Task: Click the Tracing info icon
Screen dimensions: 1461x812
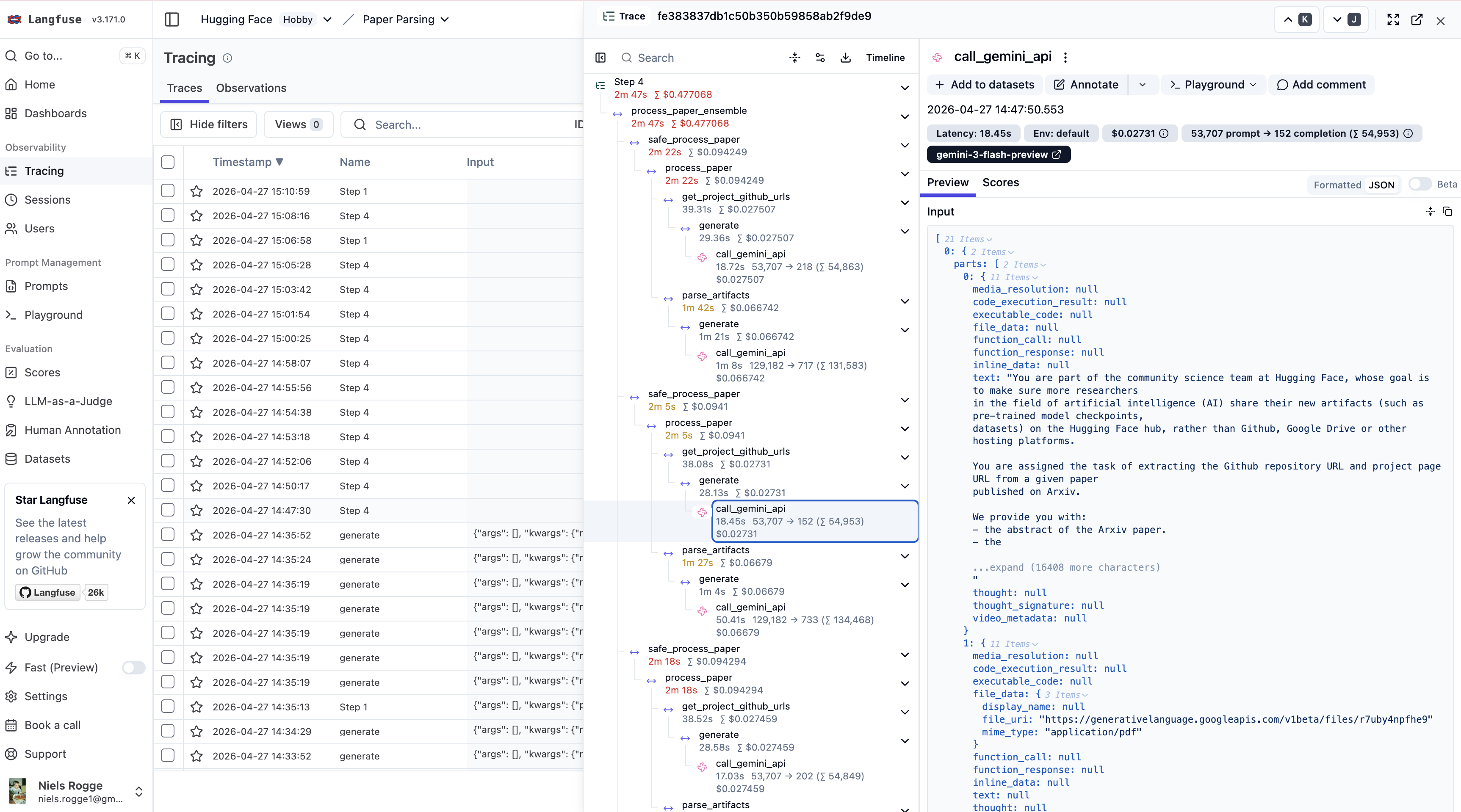Action: click(227, 58)
